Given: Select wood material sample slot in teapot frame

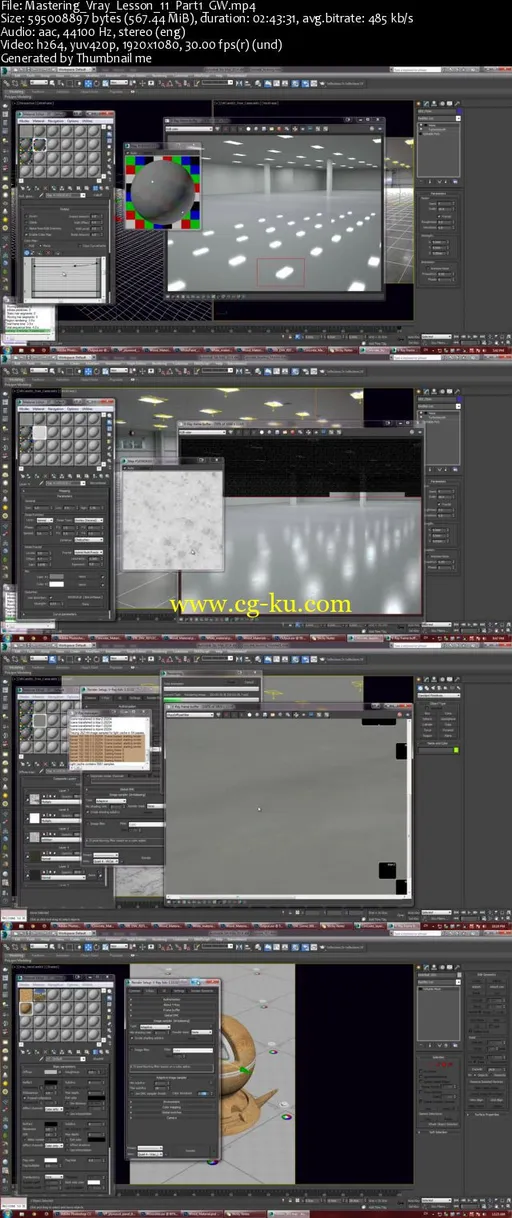Looking at the screenshot, I should (x=26, y=1008).
